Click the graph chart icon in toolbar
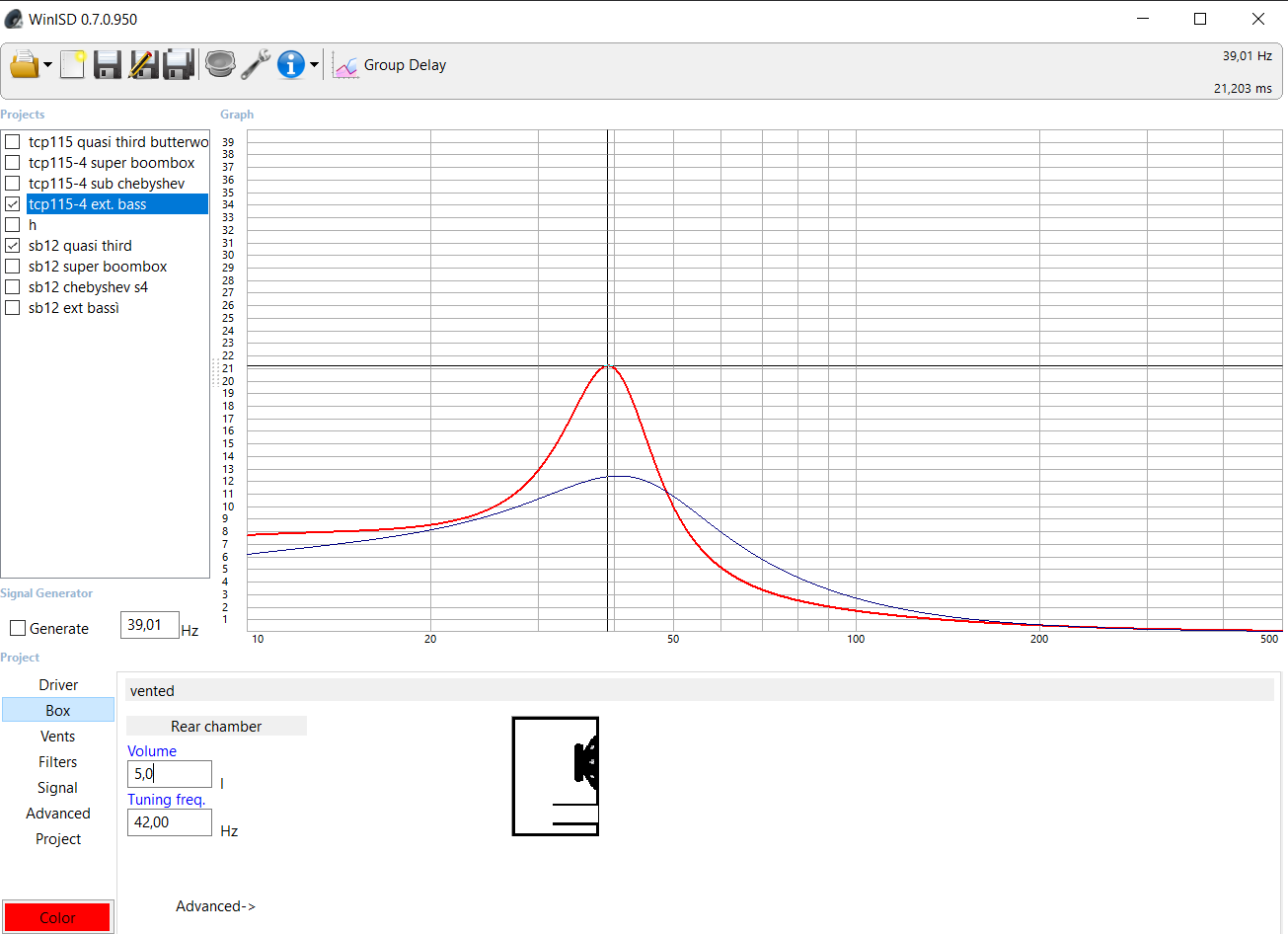 345,65
